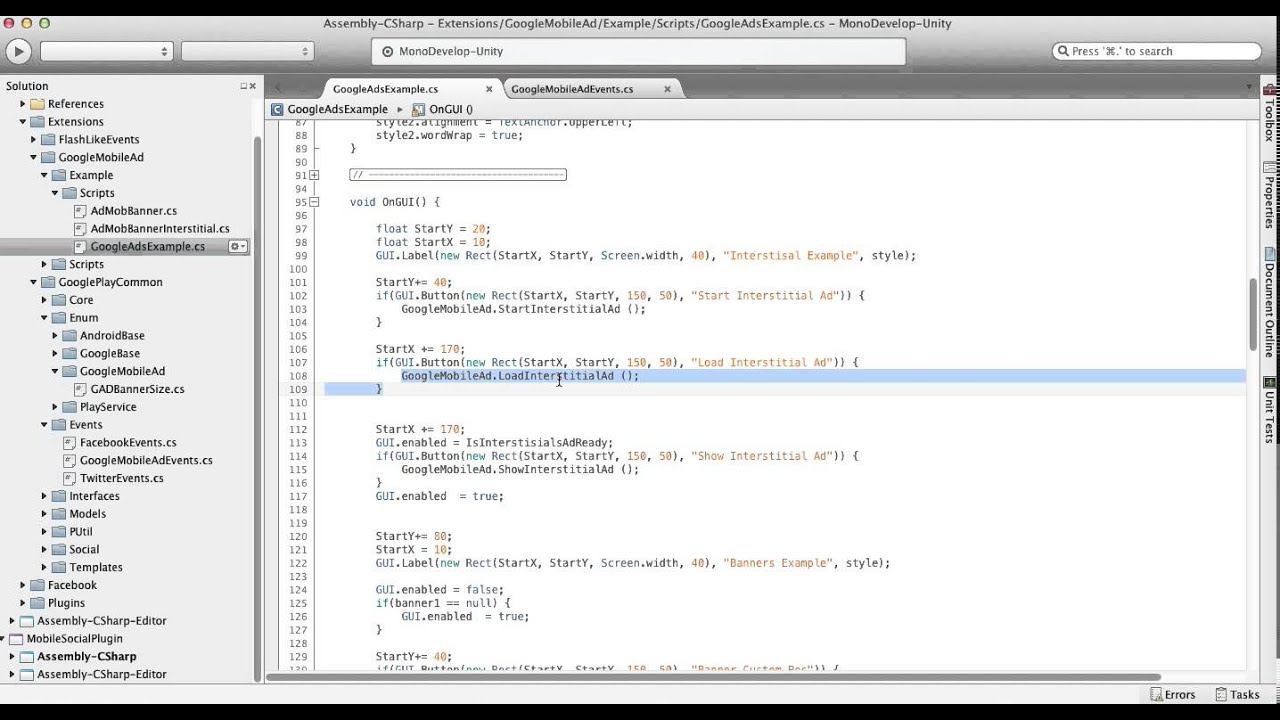Click the tab overflow arrow at the tab bar's right end
Screen dimensions: 1280x720
(x=1249, y=89)
